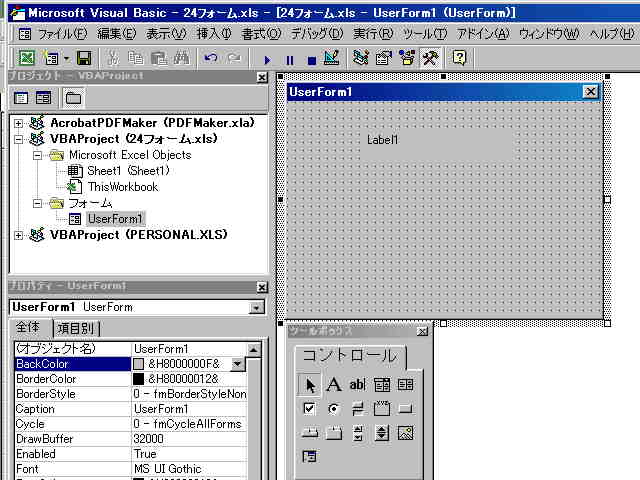Screen dimensions: 640x480
Task: Click the View Microsoft Excel toolbar icon
Action: tap(27, 58)
